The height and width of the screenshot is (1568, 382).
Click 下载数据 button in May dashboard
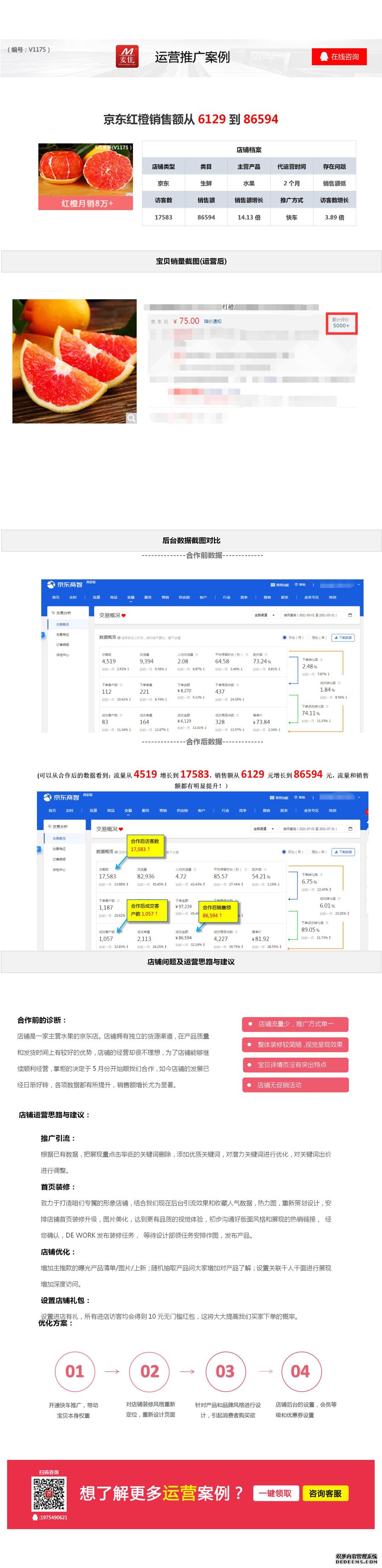click(x=343, y=637)
